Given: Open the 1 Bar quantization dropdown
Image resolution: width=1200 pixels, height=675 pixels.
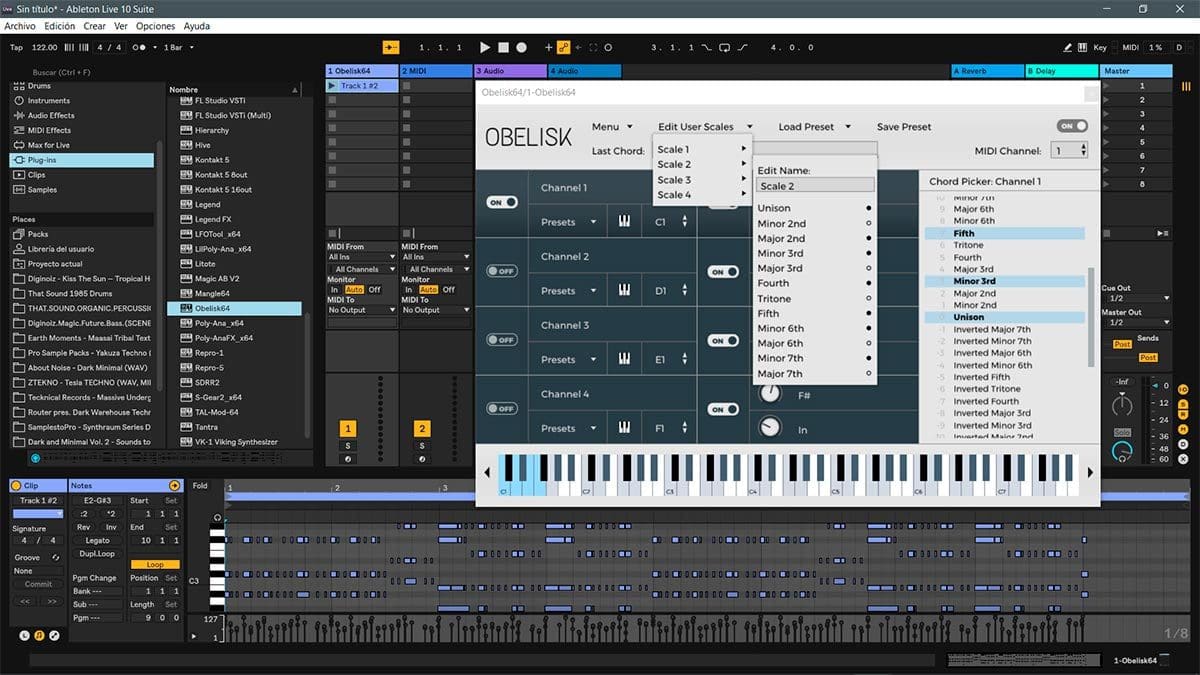Looking at the screenshot, I should (177, 47).
